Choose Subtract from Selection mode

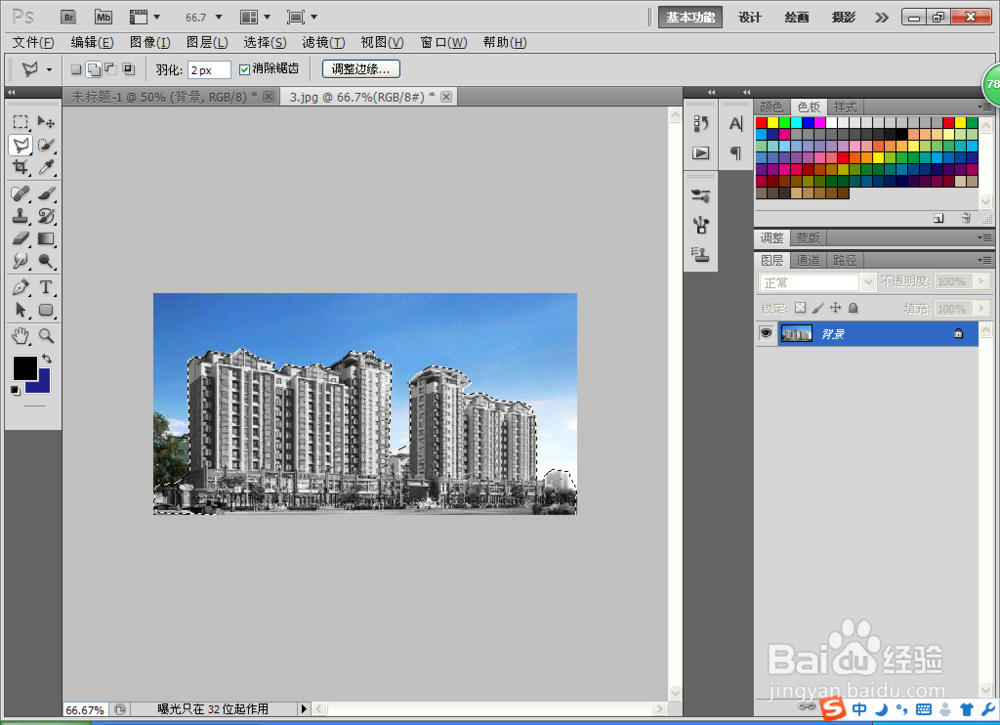point(111,69)
